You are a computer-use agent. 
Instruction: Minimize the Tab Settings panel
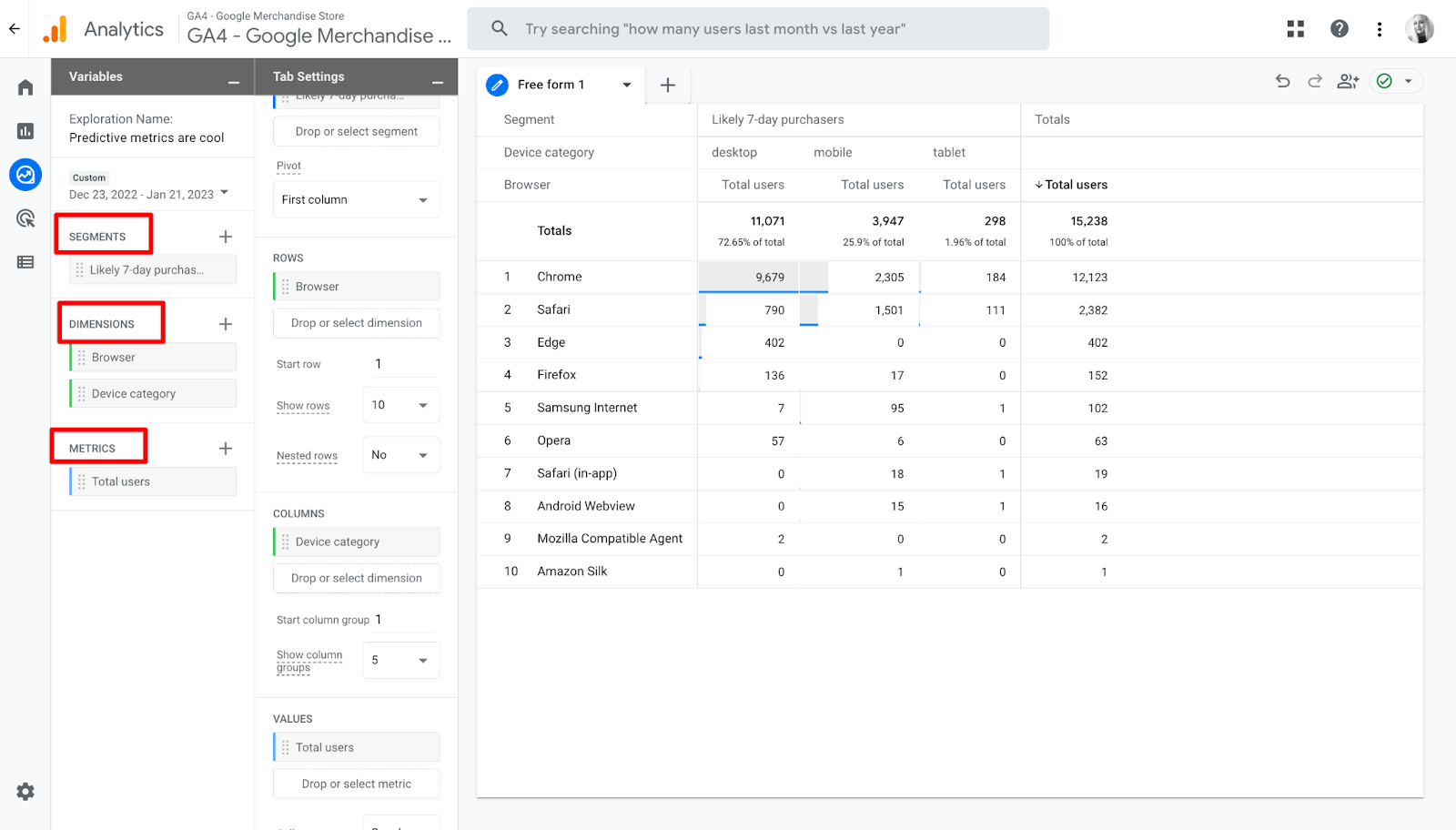click(x=438, y=82)
